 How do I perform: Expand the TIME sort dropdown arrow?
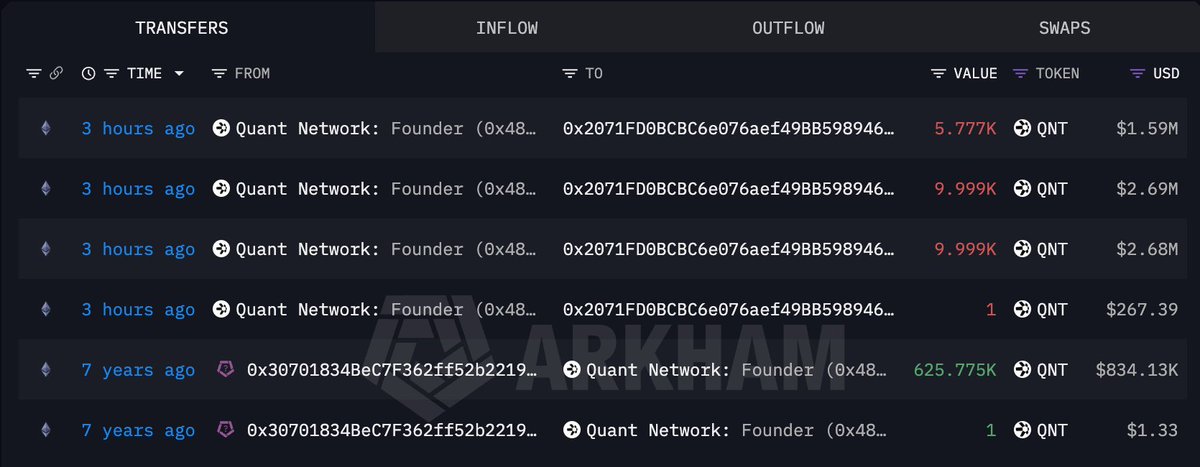pos(179,74)
